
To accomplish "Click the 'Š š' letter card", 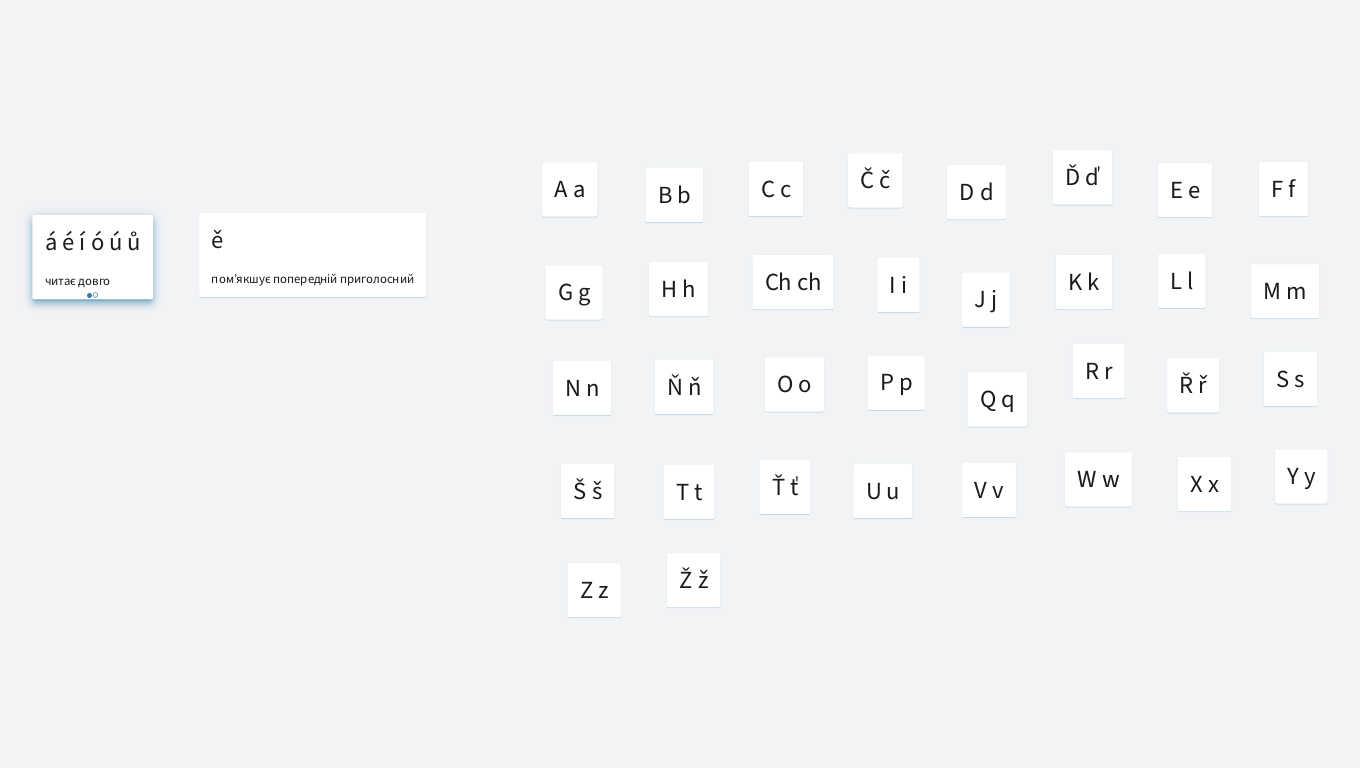I will tap(587, 491).
